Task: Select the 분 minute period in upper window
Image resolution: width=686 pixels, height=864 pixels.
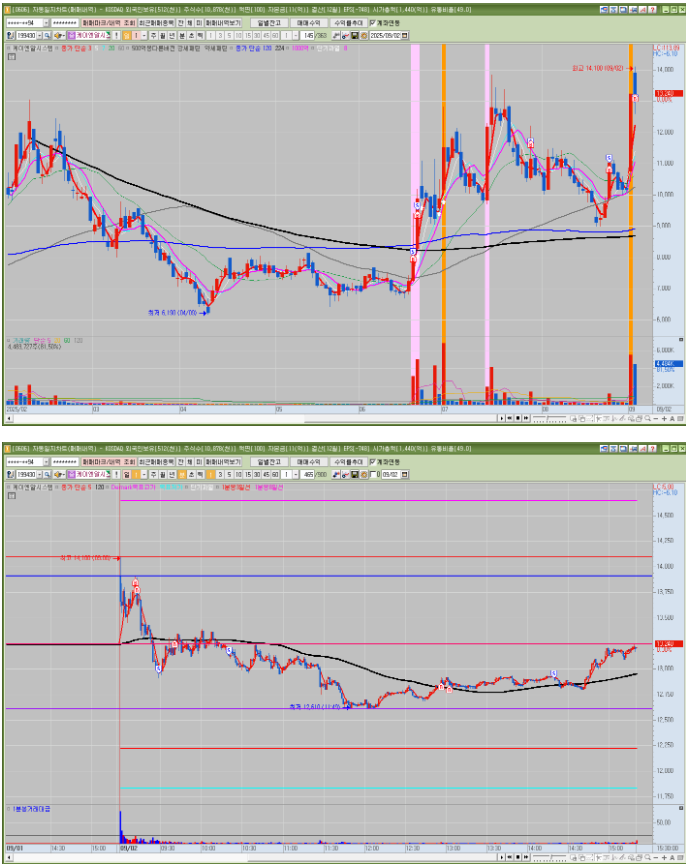Action: point(182,35)
